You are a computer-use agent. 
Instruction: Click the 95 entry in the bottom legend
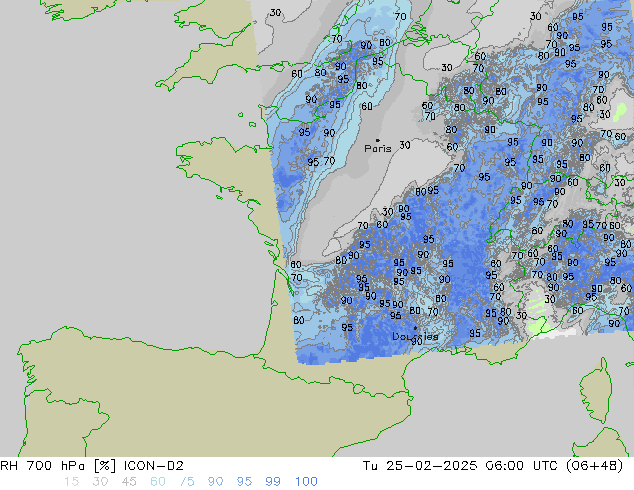click(244, 482)
